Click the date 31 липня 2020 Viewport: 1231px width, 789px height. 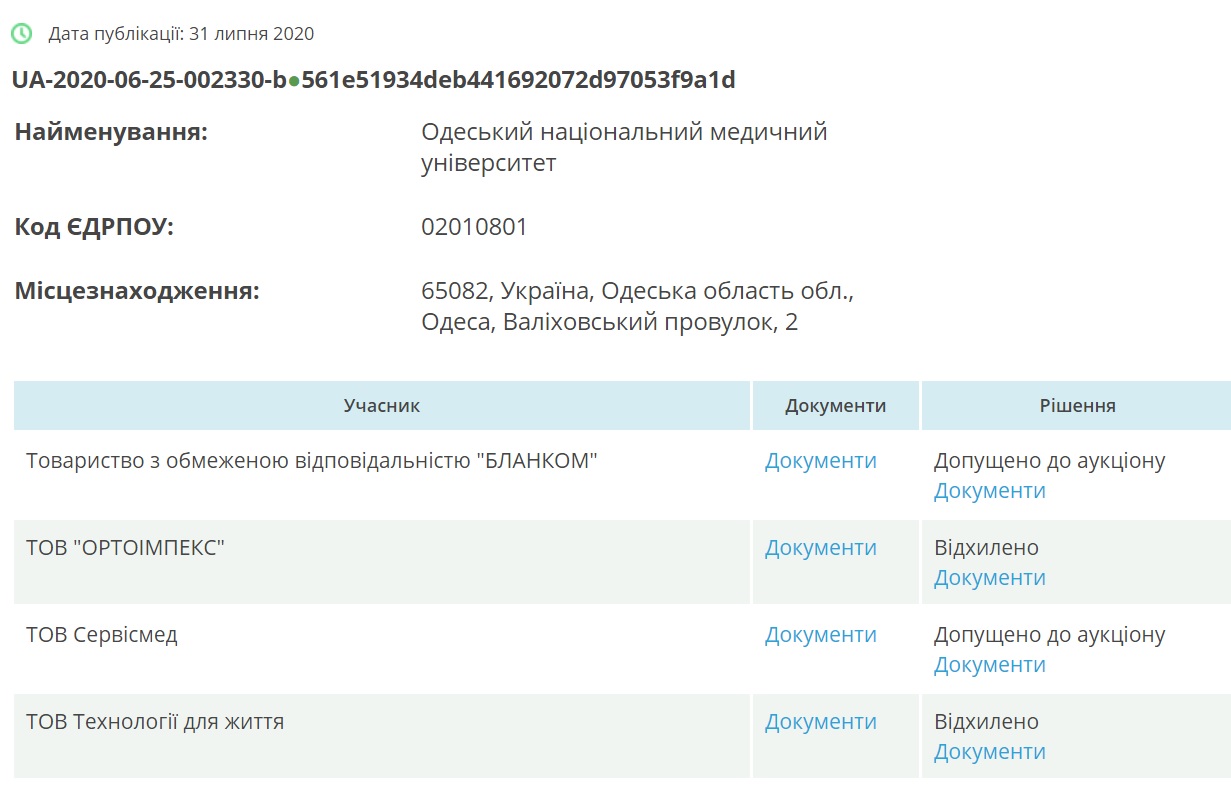pyautogui.click(x=251, y=34)
